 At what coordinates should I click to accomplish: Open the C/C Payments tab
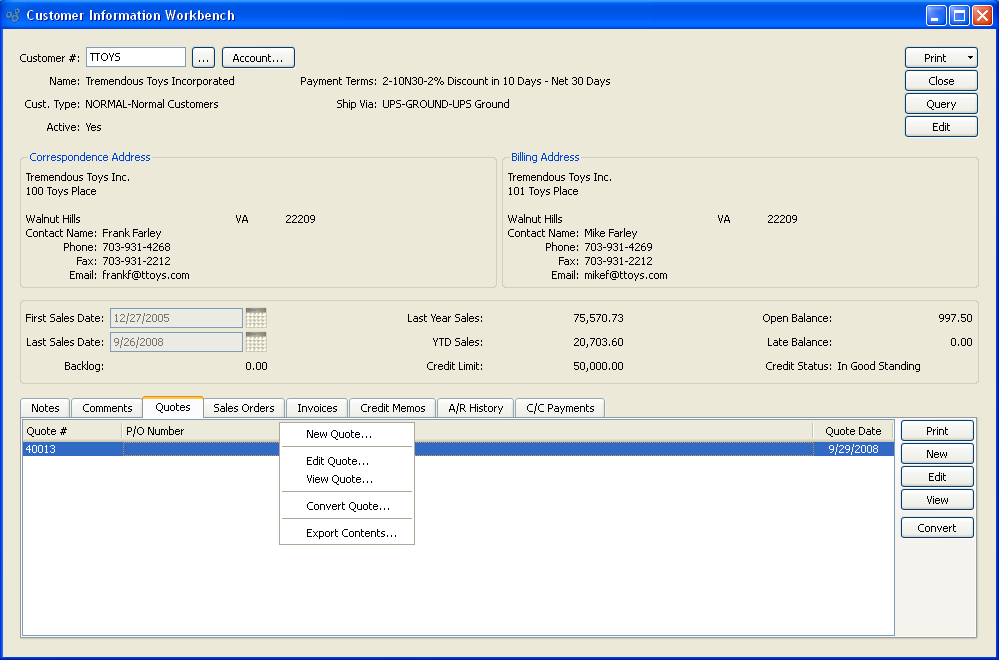[x=560, y=408]
